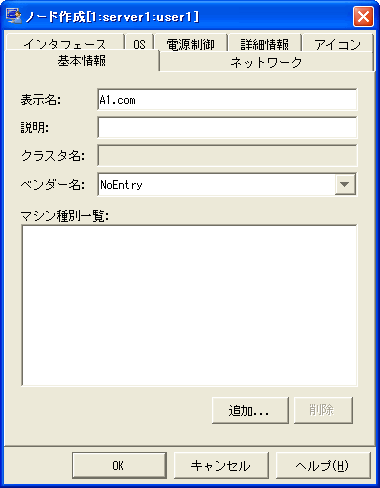Image resolution: width=380 pixels, height=488 pixels.
Task: Click the キャンセル button
Action: pos(221,465)
